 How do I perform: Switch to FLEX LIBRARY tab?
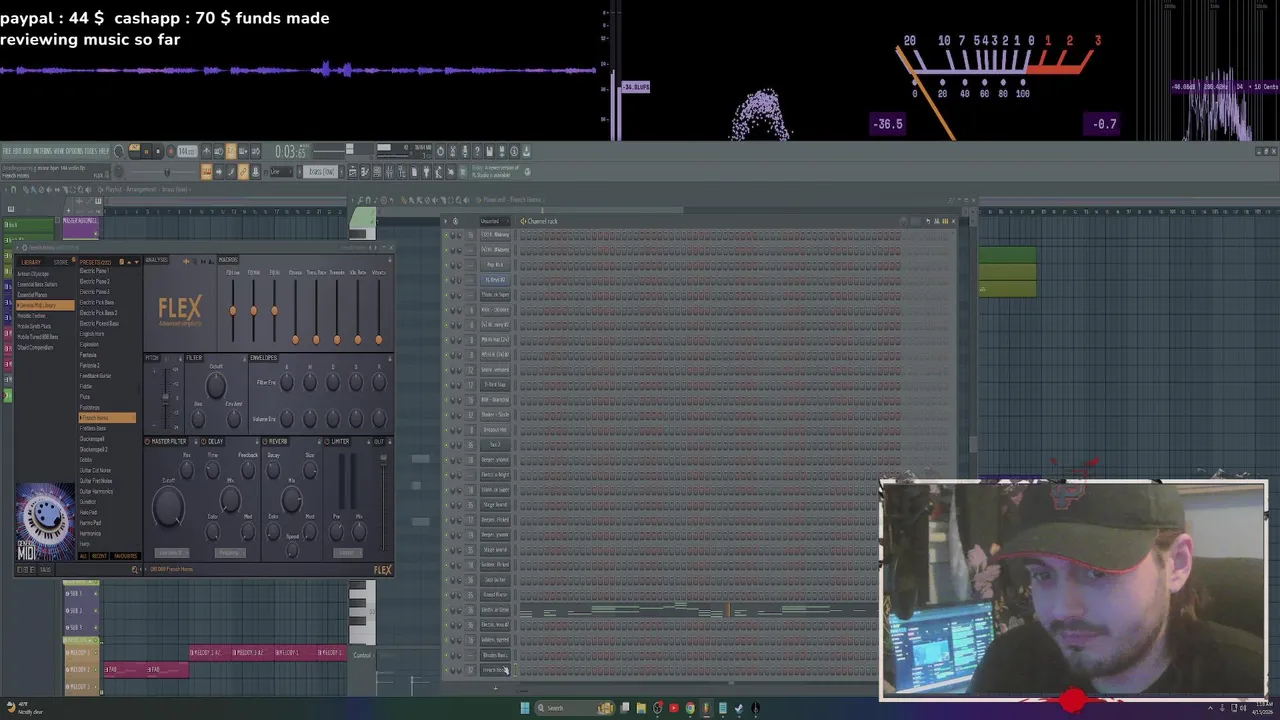(x=31, y=262)
